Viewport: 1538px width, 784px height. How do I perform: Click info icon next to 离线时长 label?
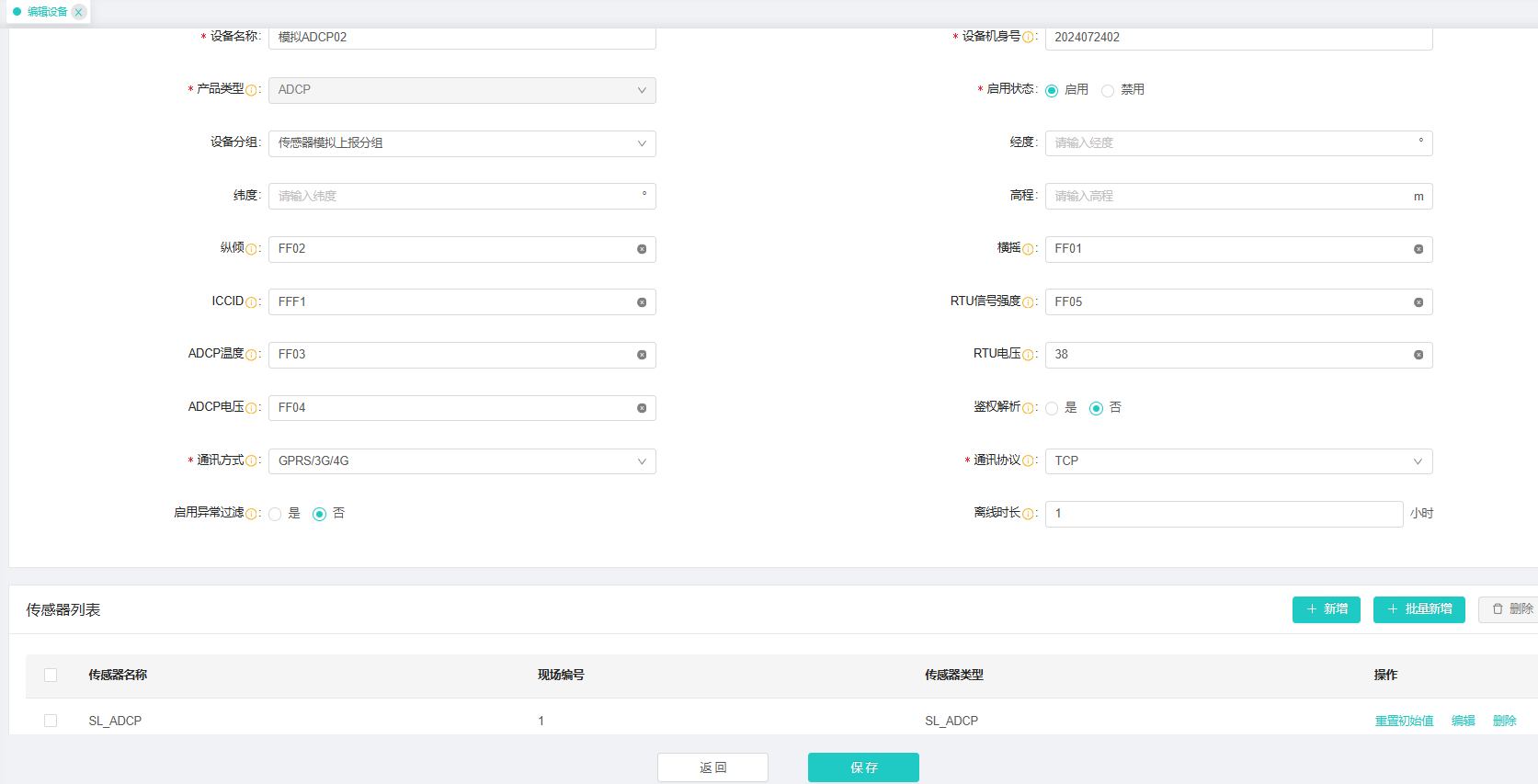click(1028, 514)
